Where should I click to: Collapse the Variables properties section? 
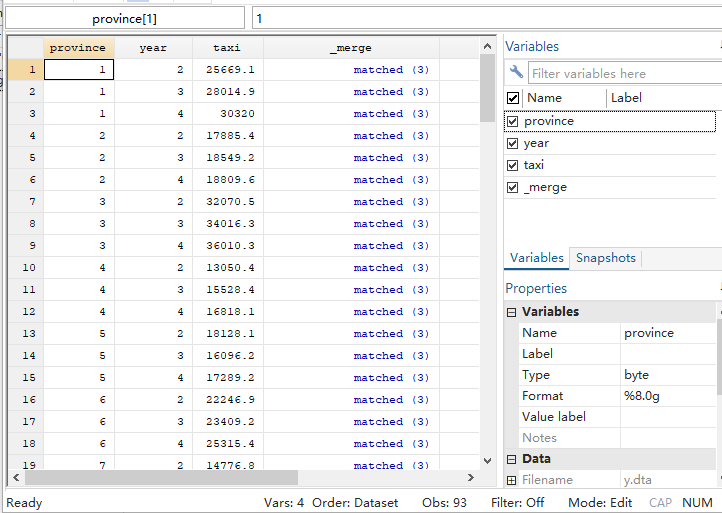pyautogui.click(x=511, y=312)
